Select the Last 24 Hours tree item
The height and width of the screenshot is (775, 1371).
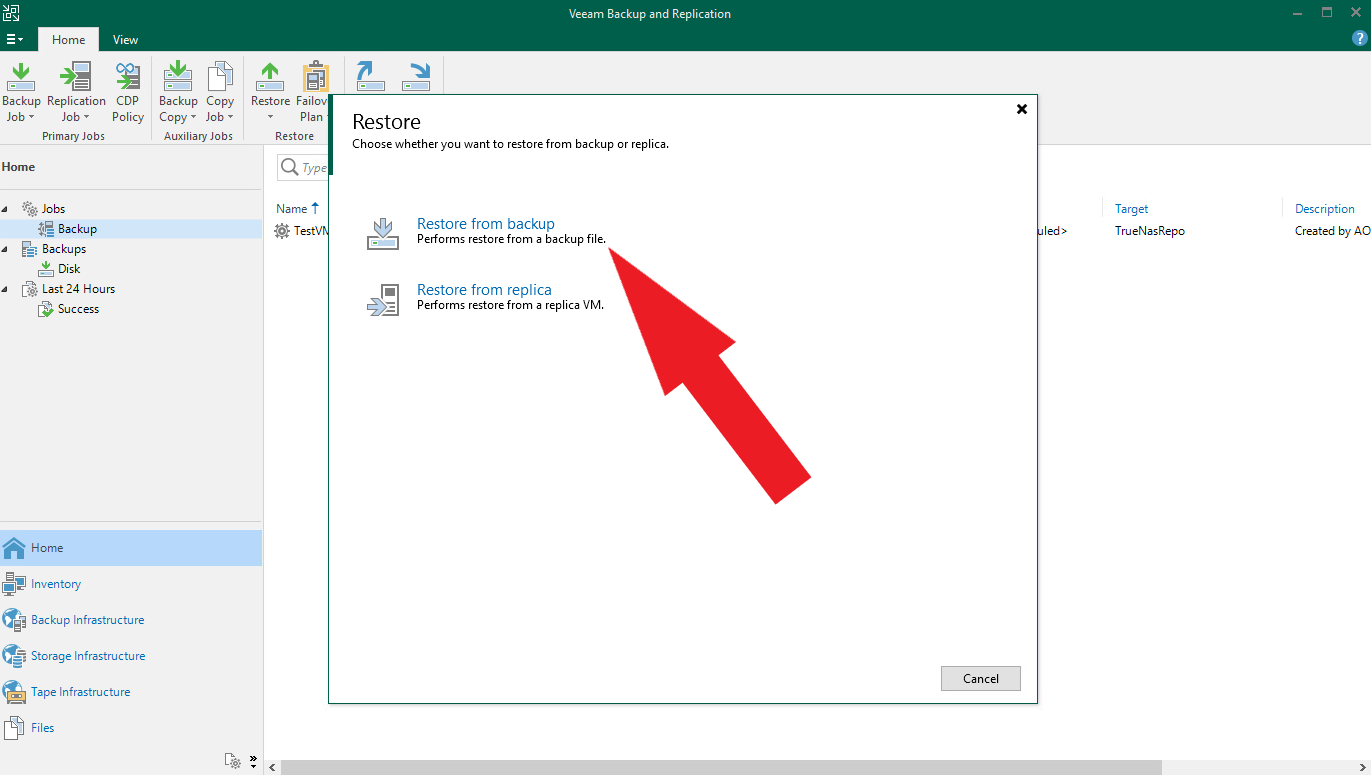pos(78,289)
